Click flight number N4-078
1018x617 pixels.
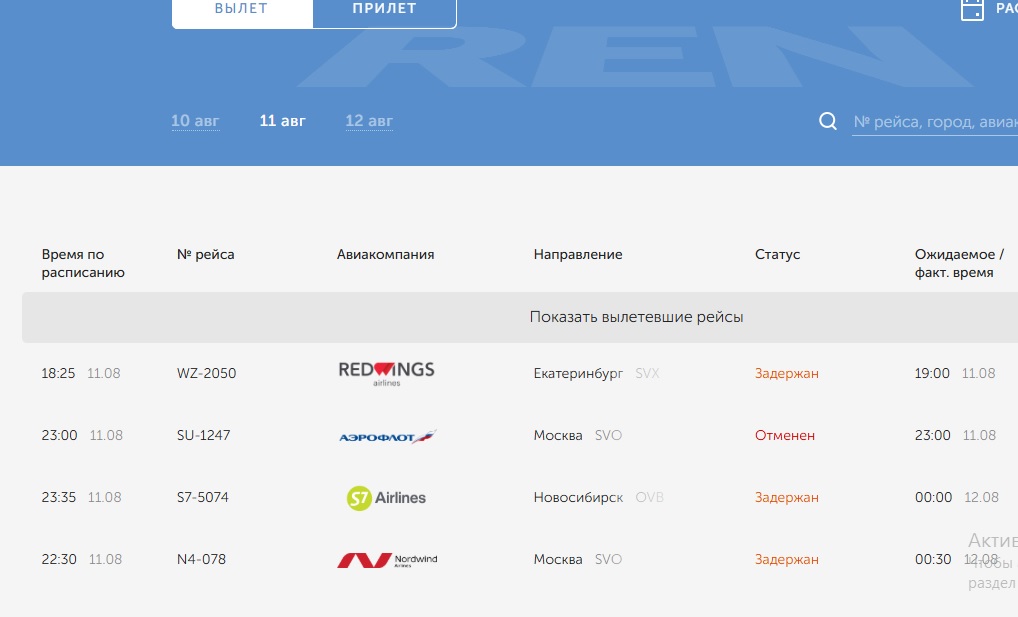201,559
